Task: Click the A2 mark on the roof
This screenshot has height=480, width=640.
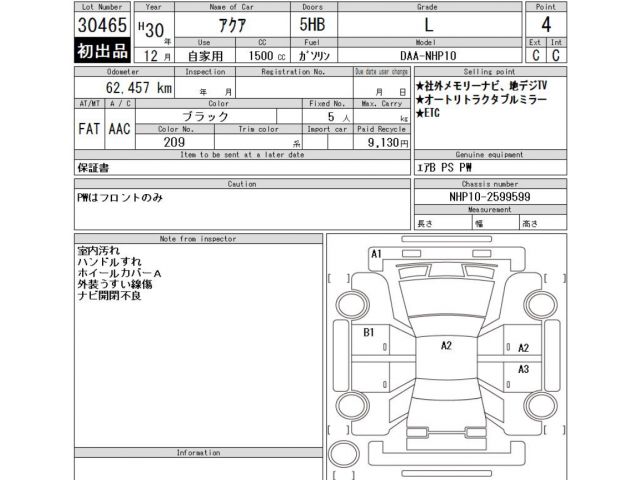Action: (446, 346)
